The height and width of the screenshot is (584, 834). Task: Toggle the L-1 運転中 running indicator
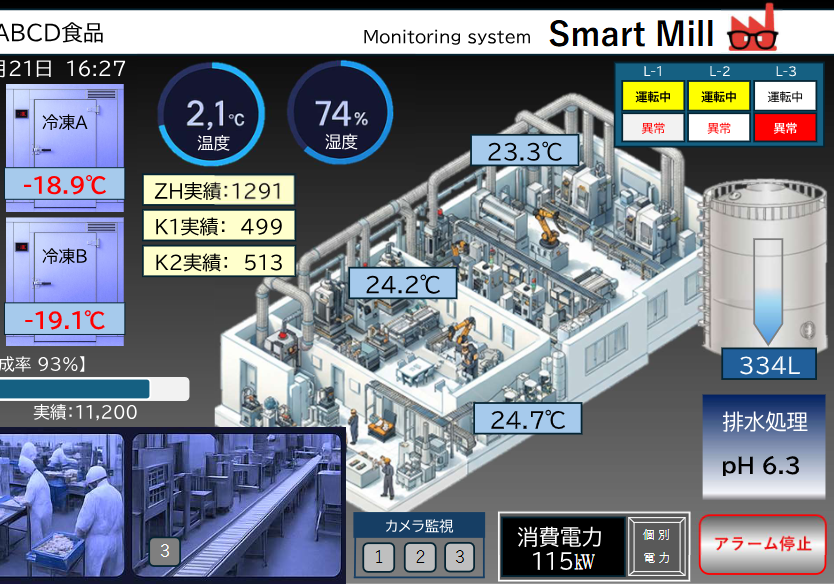(652, 96)
